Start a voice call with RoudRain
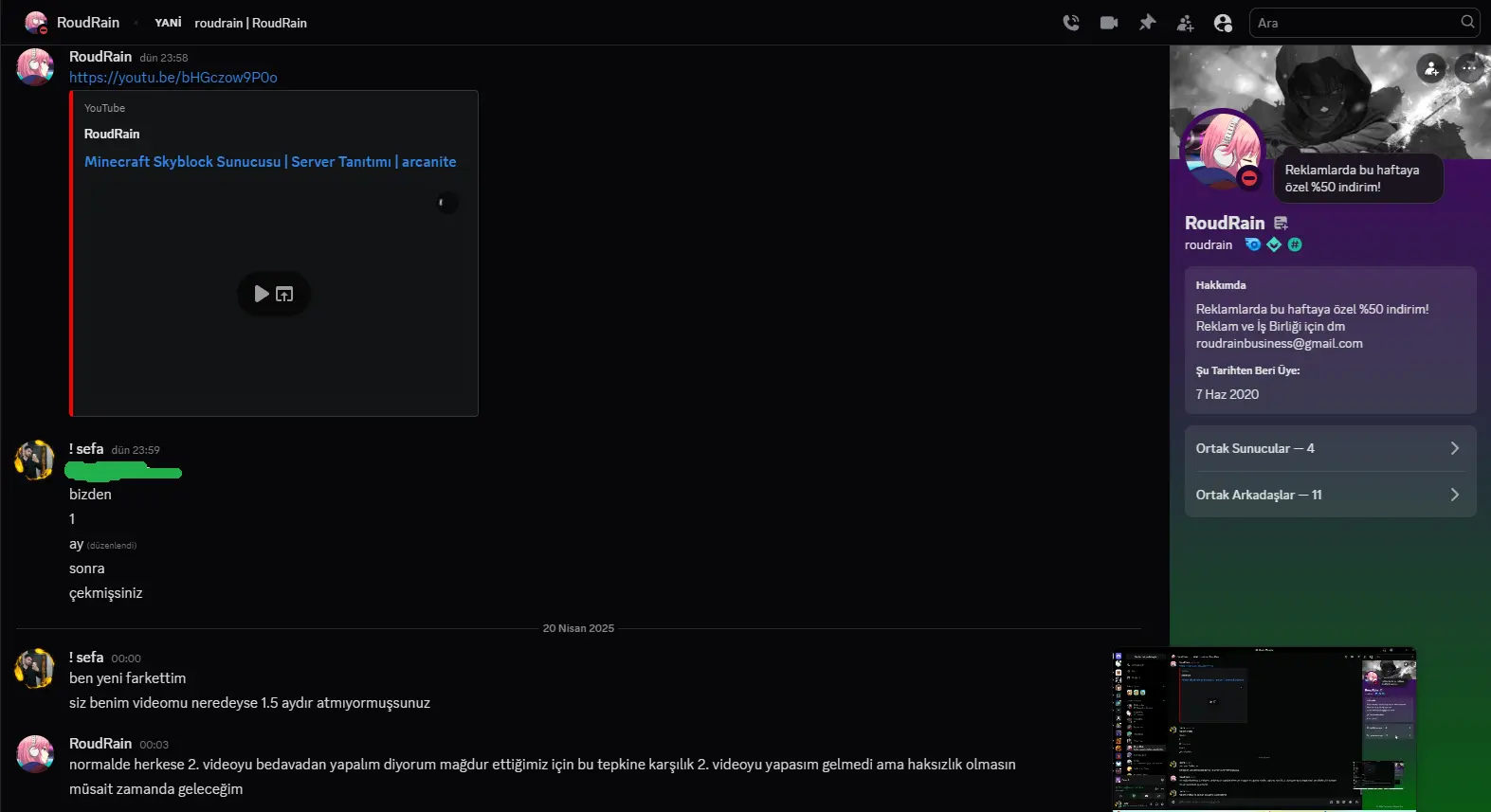Screen dimensions: 1491x812 pos(1071,23)
